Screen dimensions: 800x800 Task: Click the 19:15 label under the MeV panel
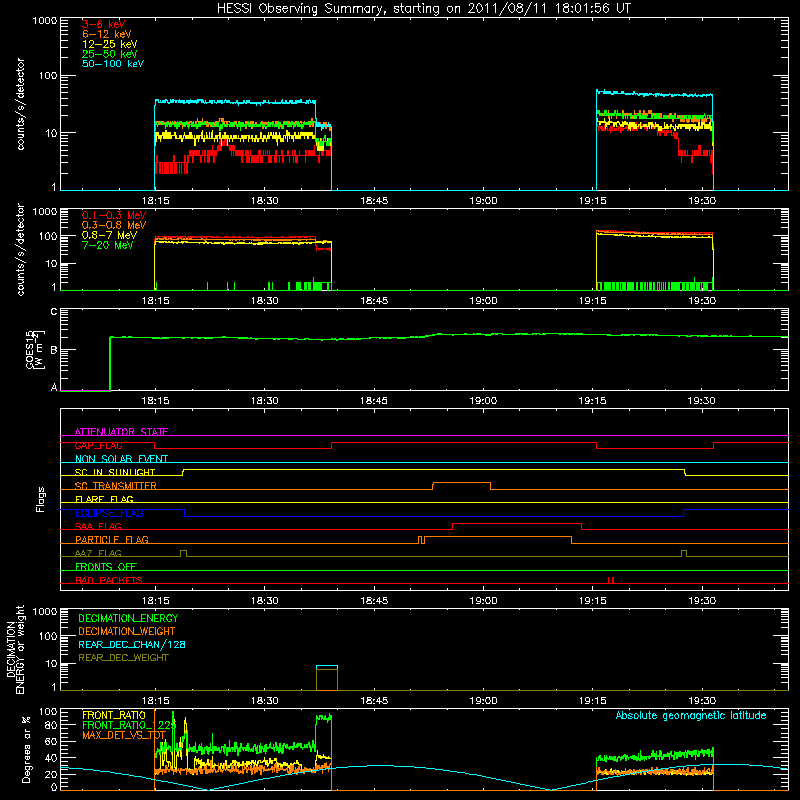tap(592, 301)
